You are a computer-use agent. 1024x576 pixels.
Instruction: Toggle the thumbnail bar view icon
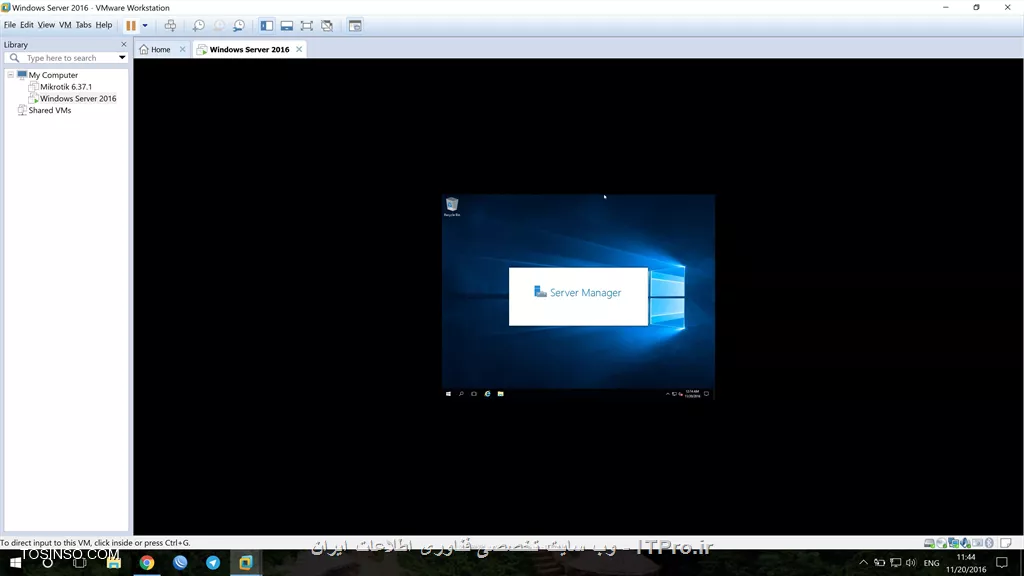(x=287, y=25)
